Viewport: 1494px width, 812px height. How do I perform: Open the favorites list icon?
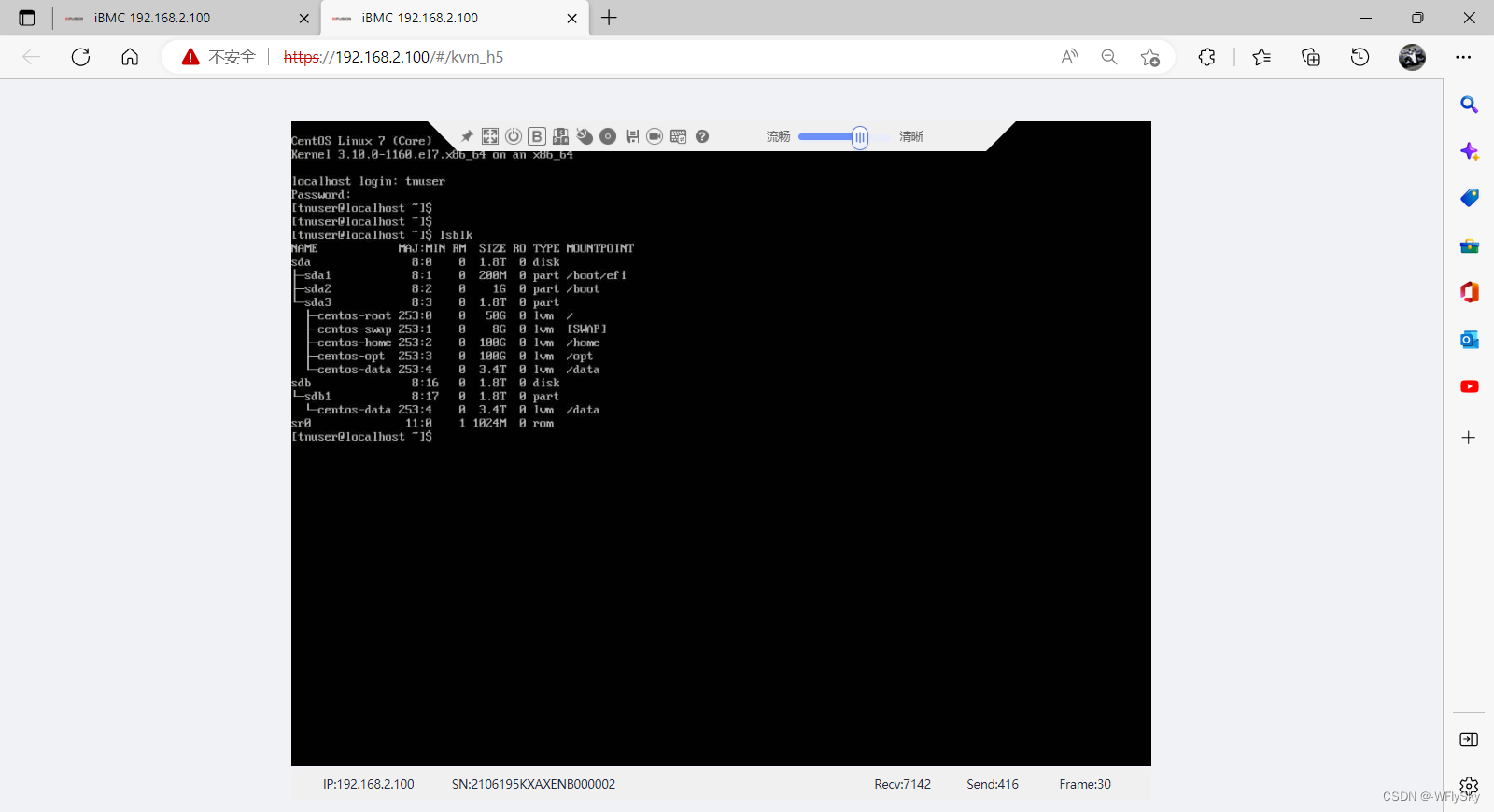[x=1261, y=57]
